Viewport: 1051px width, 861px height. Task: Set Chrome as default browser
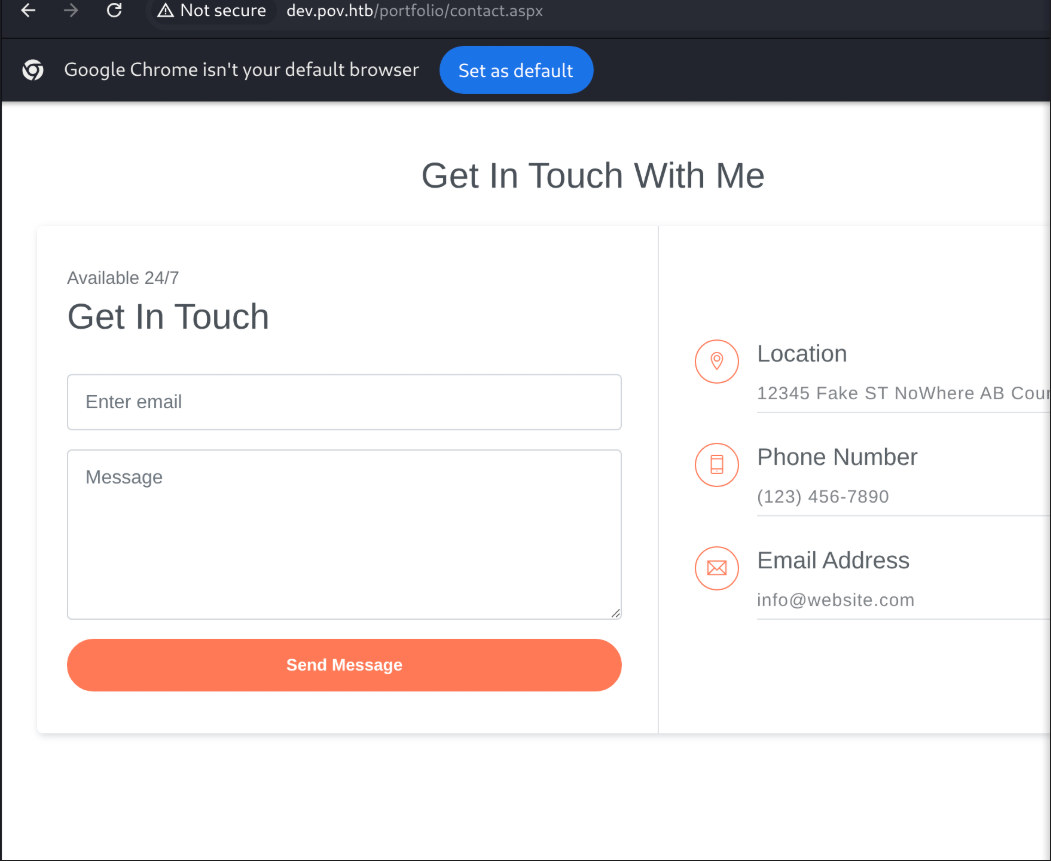click(516, 70)
